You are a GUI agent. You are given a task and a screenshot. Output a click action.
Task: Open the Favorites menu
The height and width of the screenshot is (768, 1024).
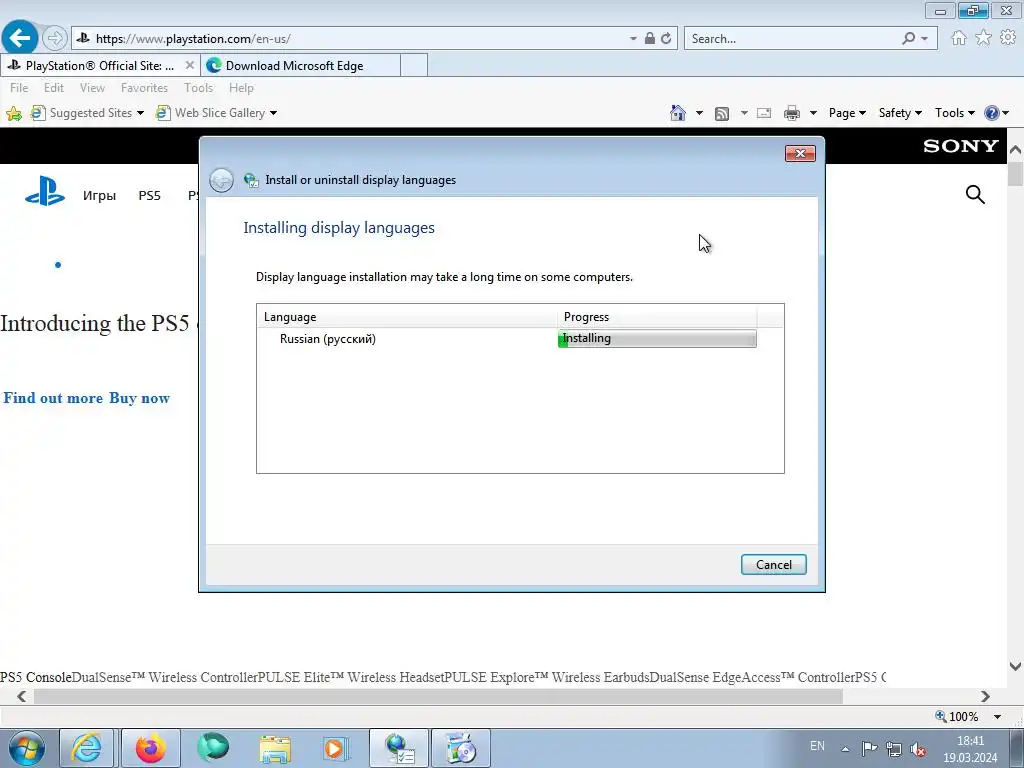144,88
